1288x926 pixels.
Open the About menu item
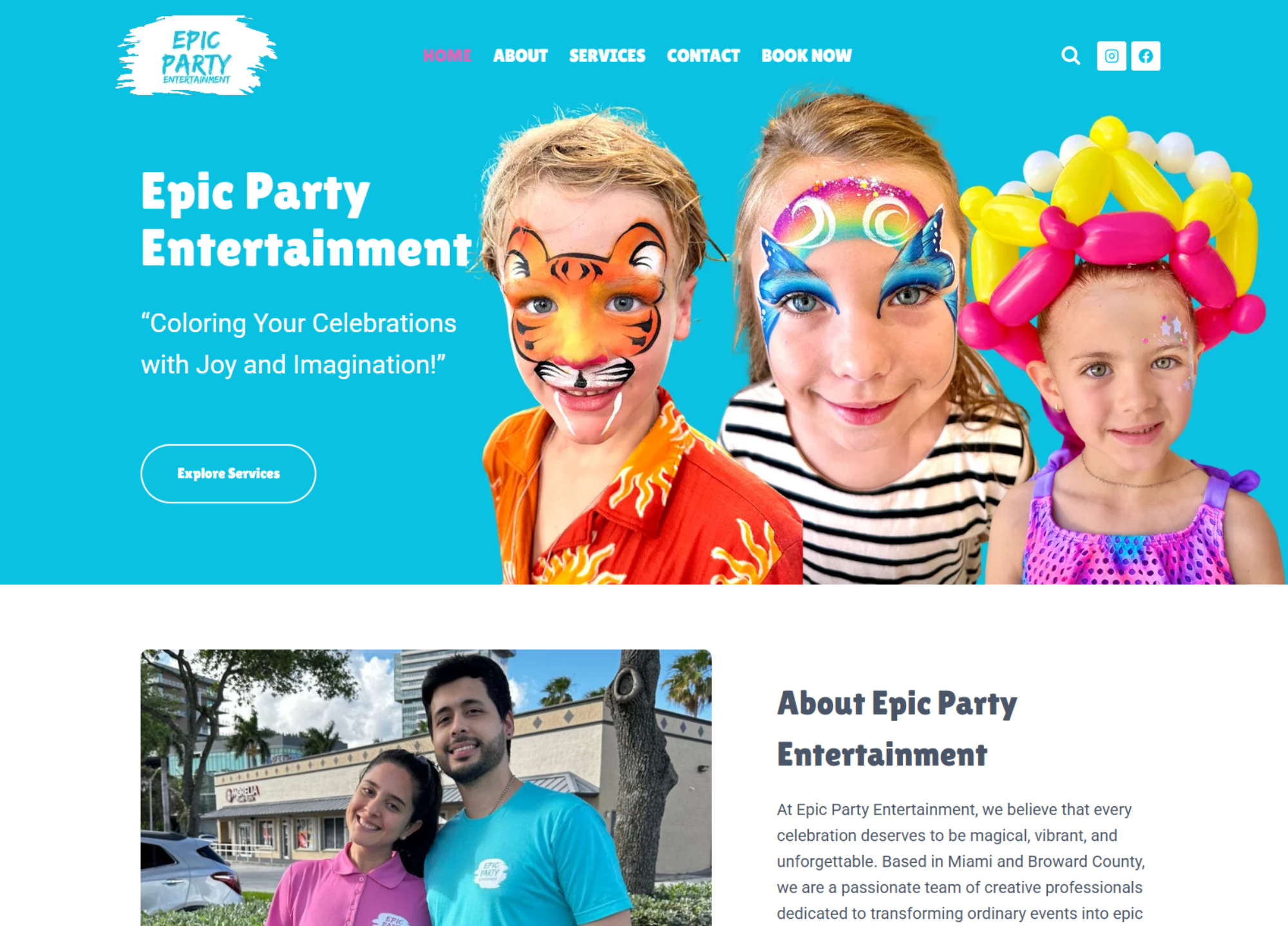[520, 56]
